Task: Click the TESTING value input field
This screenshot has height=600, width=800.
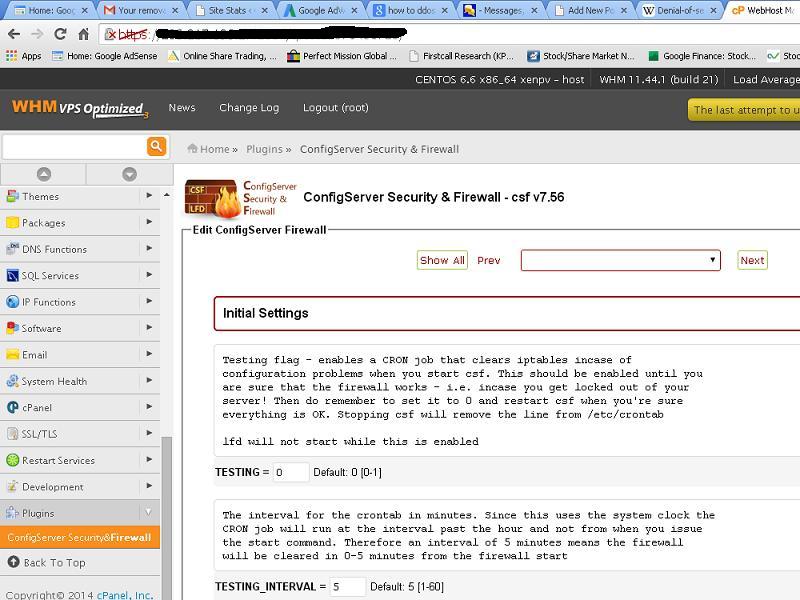Action: click(291, 472)
